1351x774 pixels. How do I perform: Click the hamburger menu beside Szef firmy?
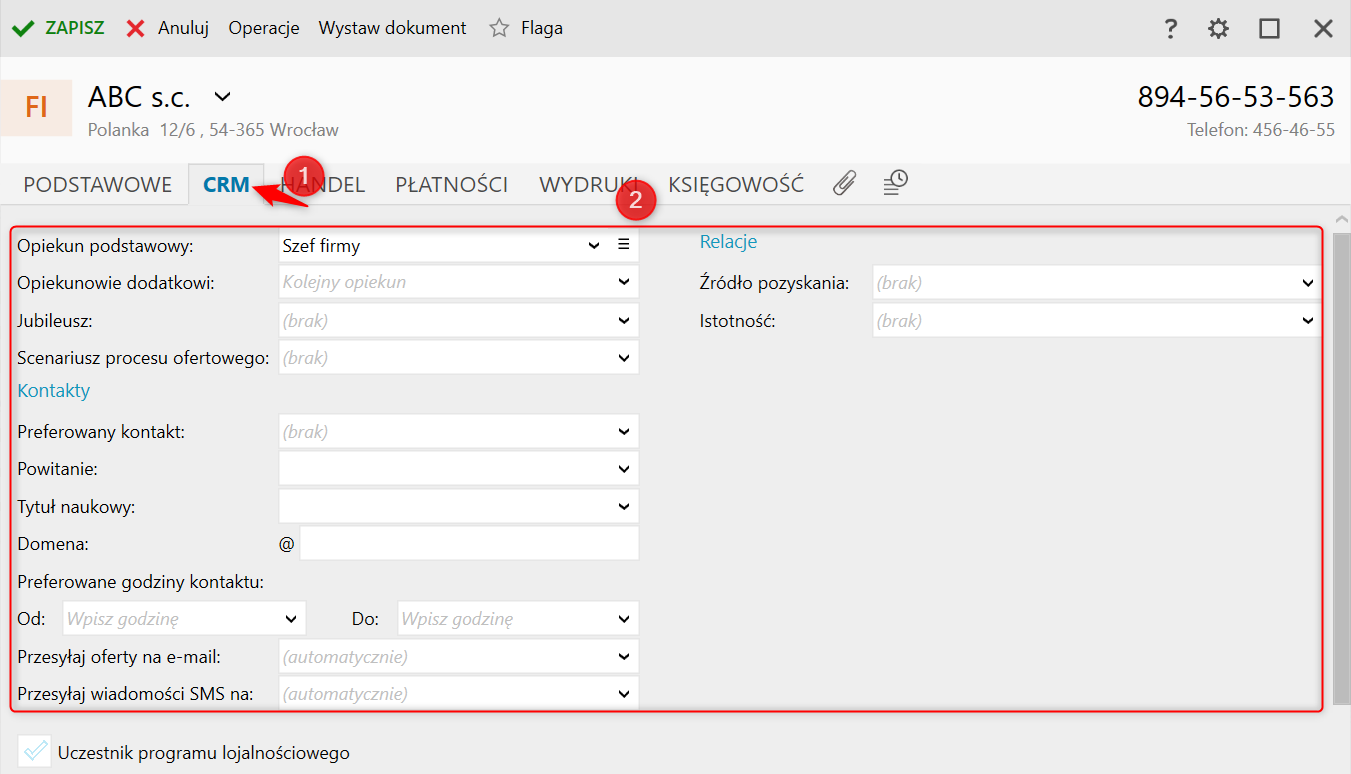point(624,245)
